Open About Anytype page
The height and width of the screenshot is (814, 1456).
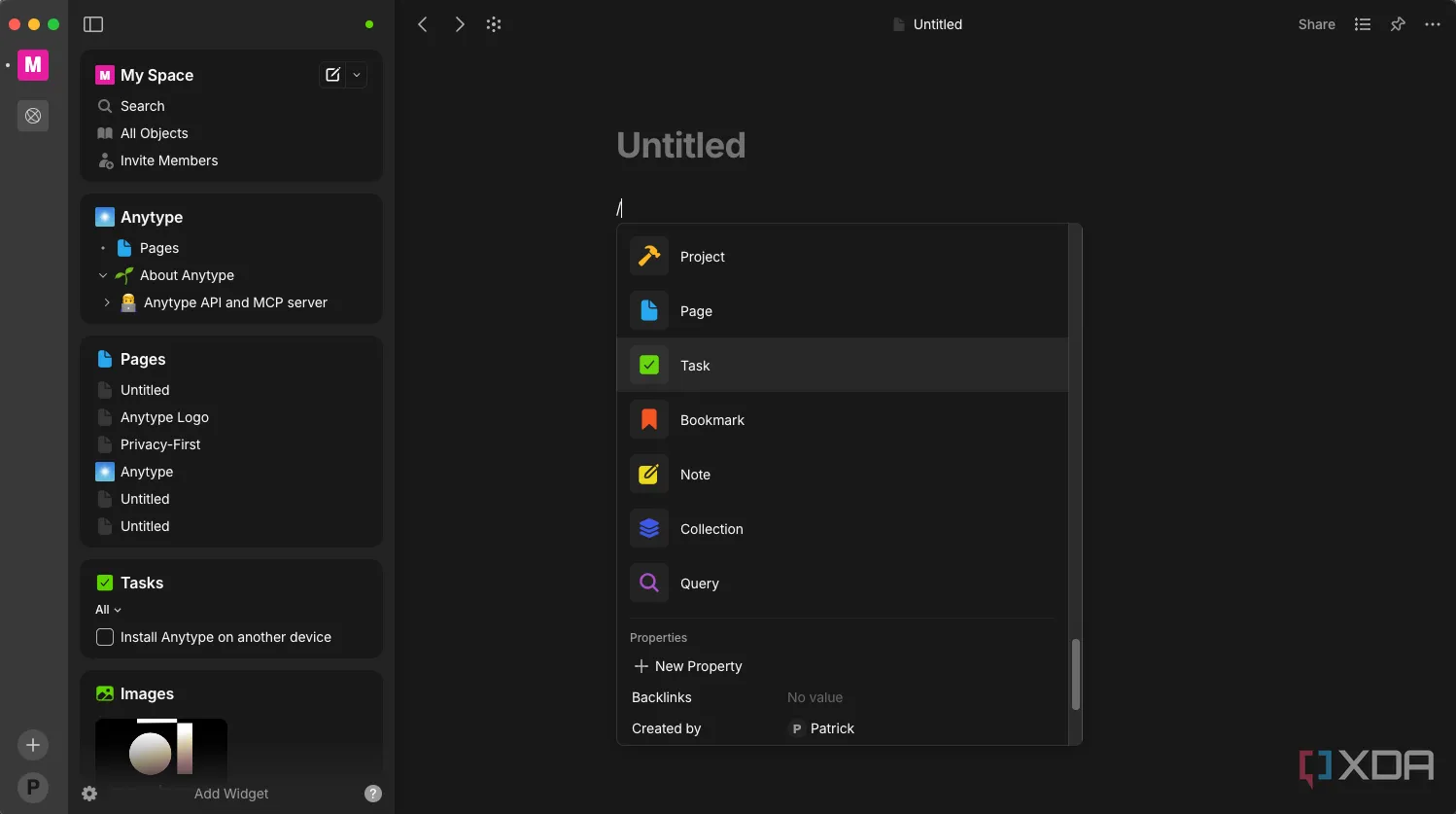click(187, 275)
